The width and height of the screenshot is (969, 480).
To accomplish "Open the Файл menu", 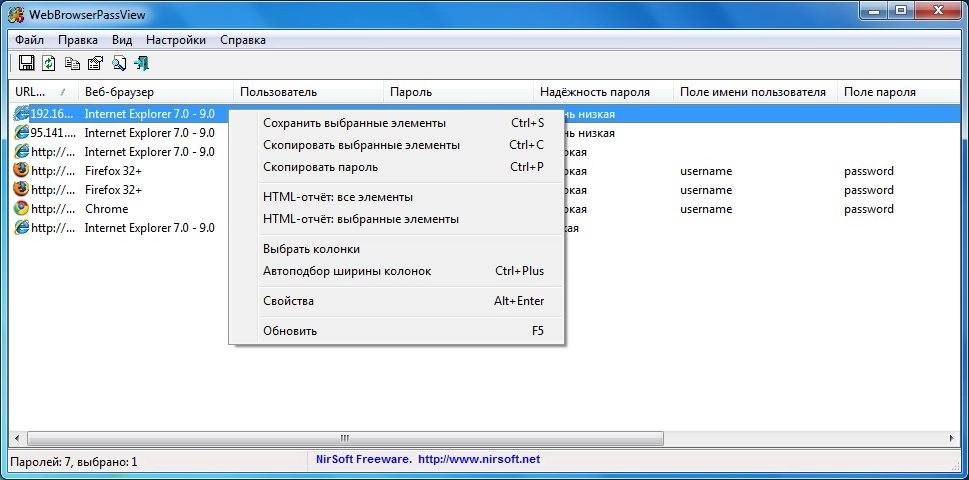I will click(30, 40).
